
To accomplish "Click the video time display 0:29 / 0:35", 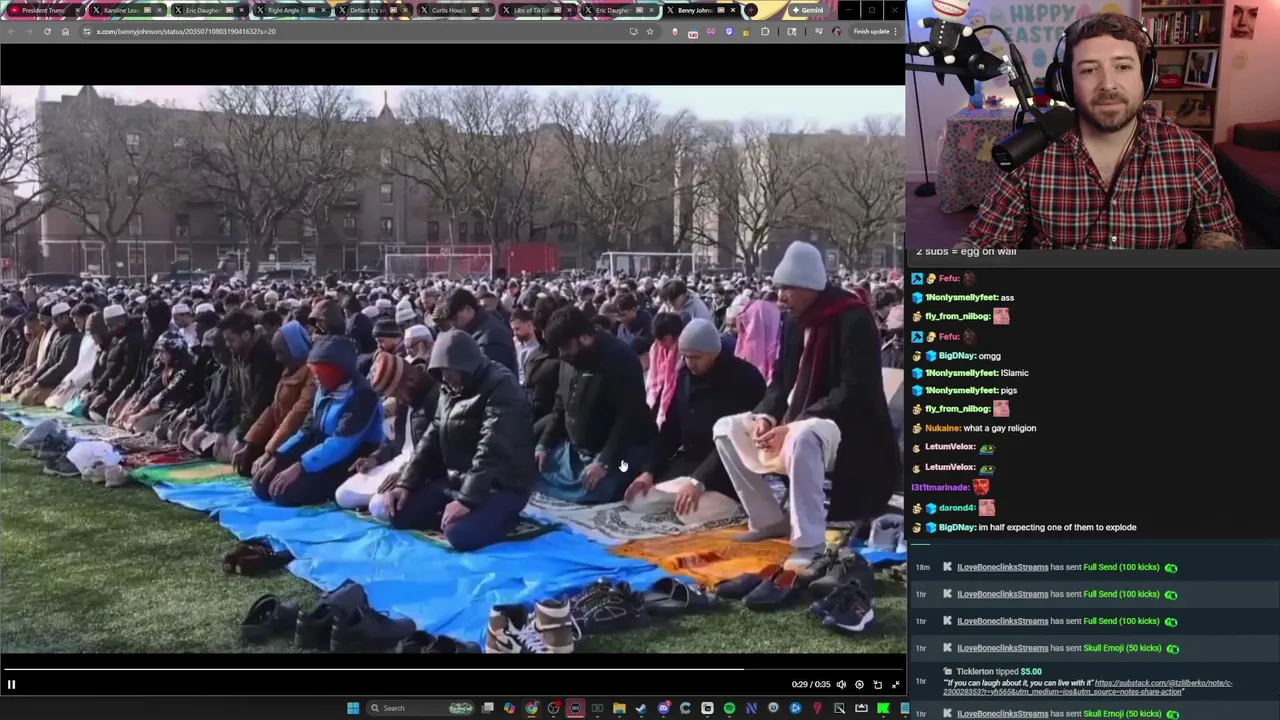I will click(x=811, y=684).
